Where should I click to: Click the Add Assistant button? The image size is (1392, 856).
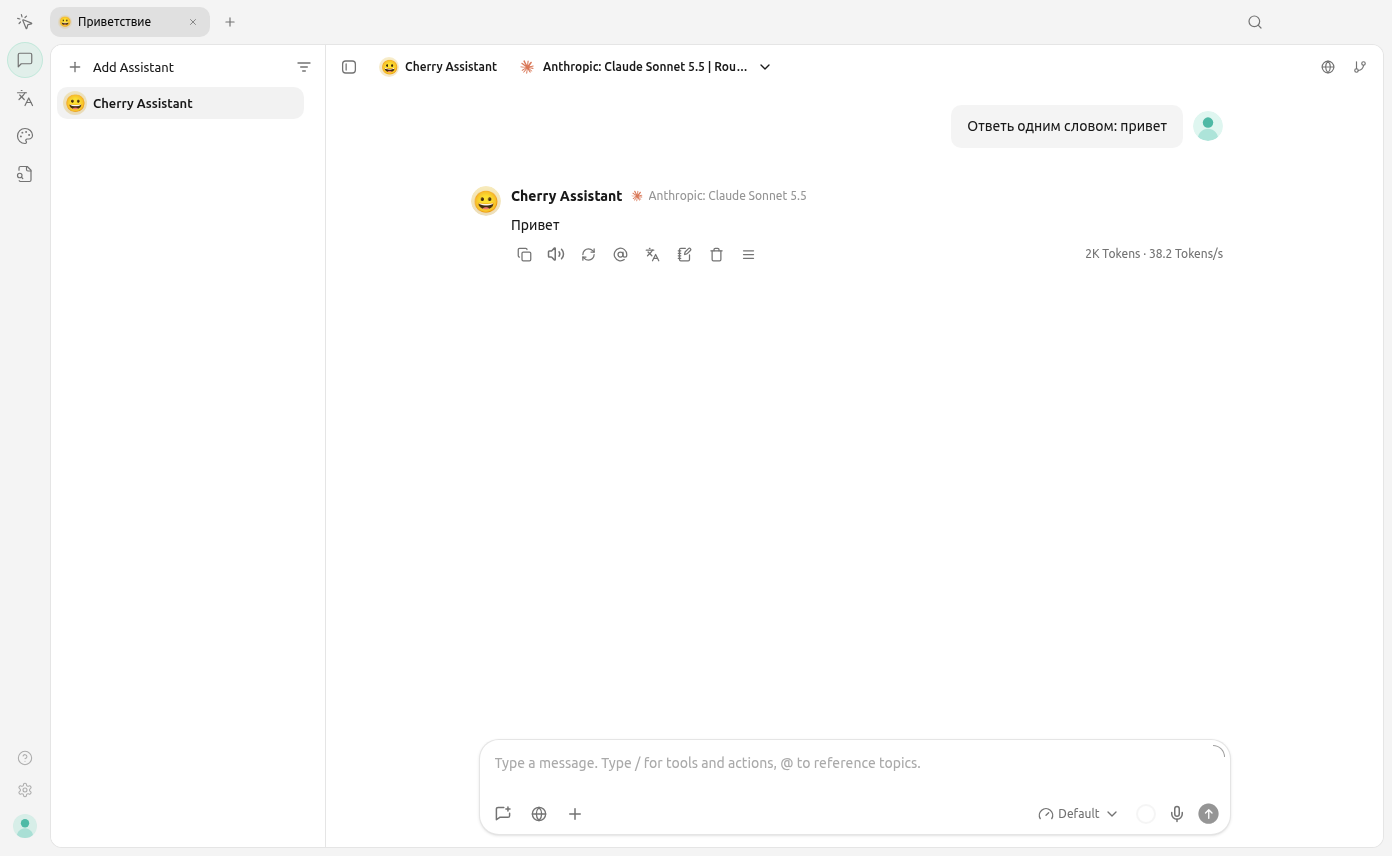click(x=121, y=67)
